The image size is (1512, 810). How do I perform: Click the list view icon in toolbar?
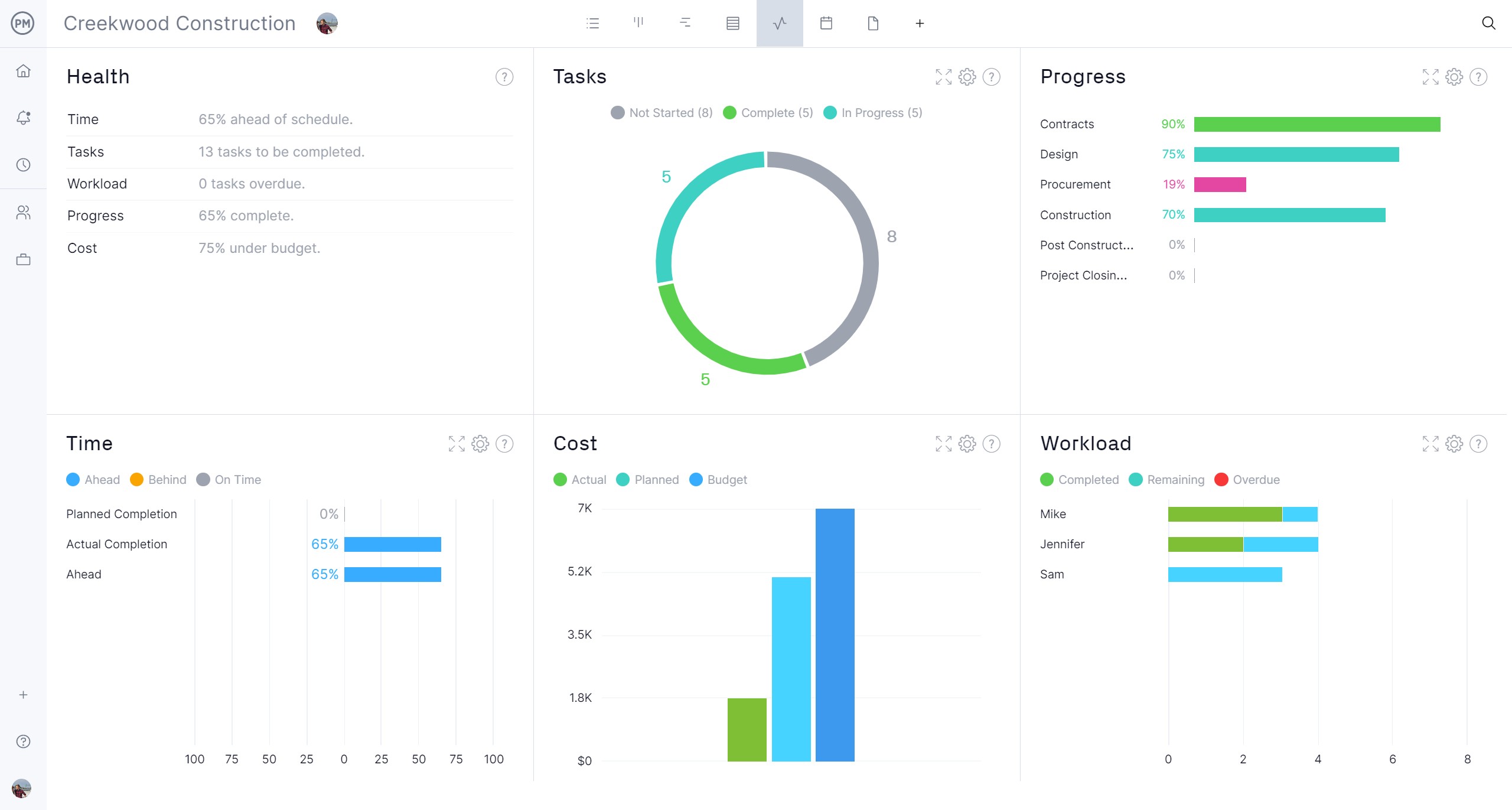[592, 24]
